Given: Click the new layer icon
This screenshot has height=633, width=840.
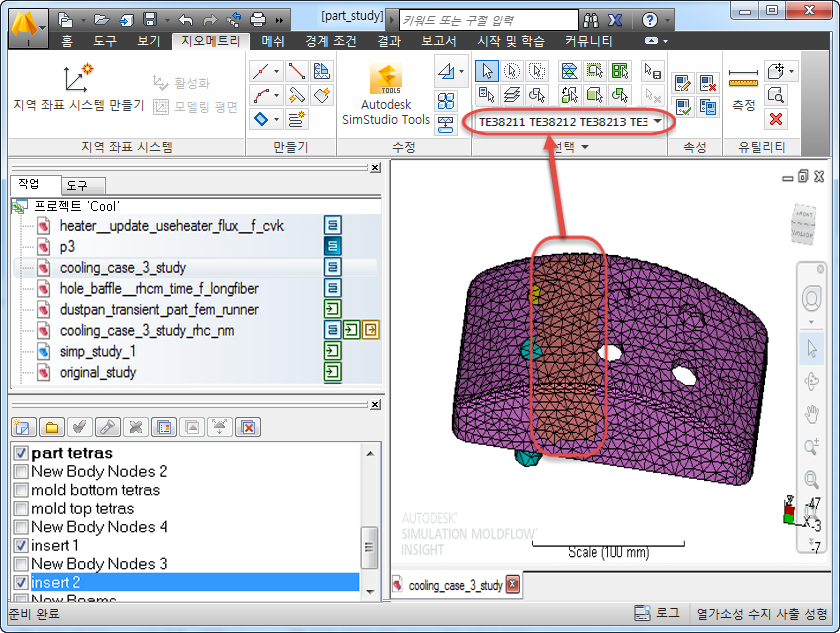Looking at the screenshot, I should coord(23,427).
